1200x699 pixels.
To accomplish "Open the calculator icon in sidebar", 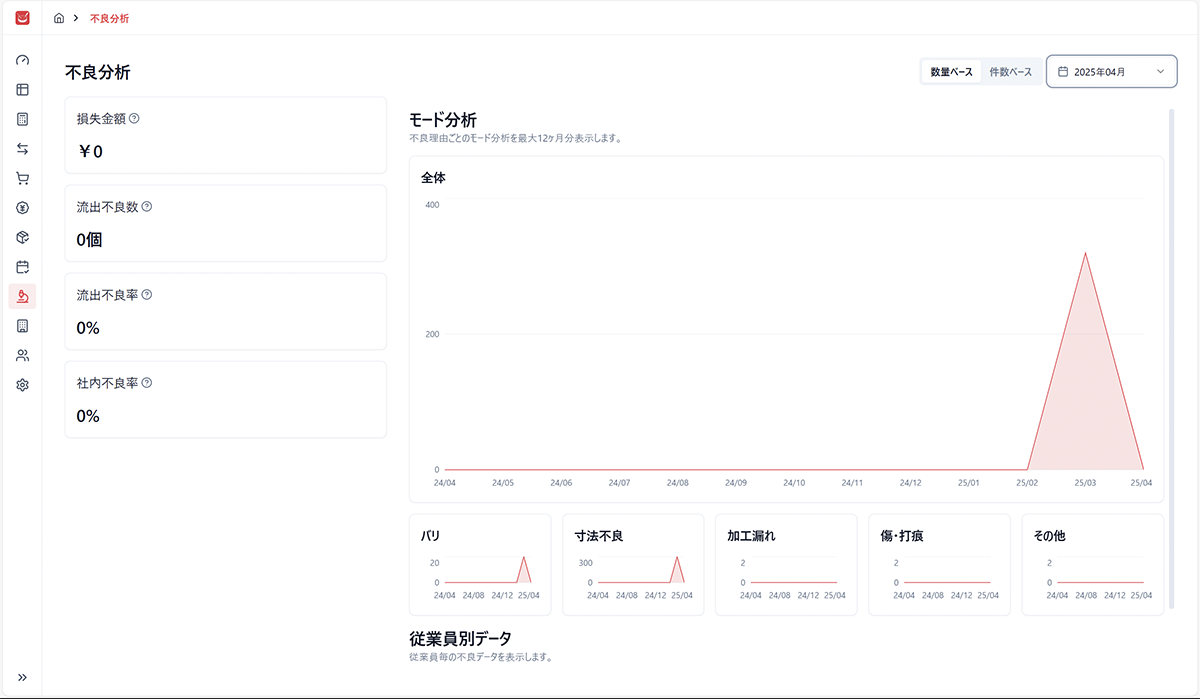I will point(22,119).
